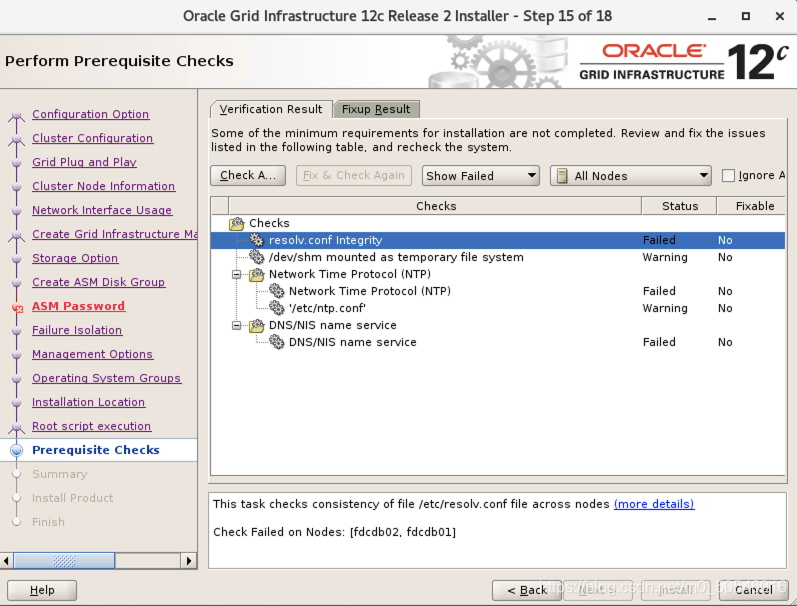Go to Configuration Option step
The image size is (797, 606).
[x=90, y=114]
